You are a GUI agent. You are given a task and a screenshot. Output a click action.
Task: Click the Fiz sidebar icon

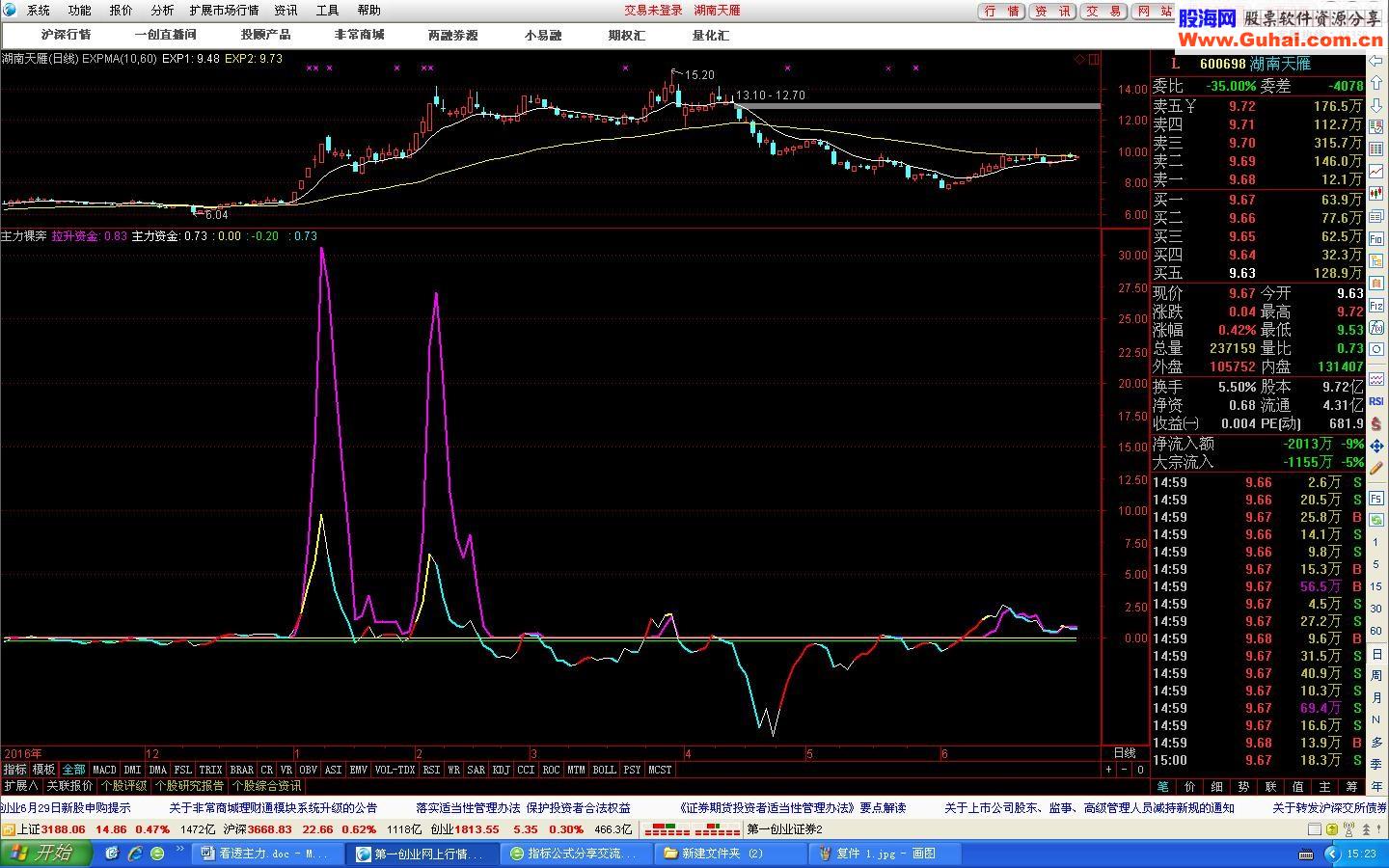click(1376, 305)
